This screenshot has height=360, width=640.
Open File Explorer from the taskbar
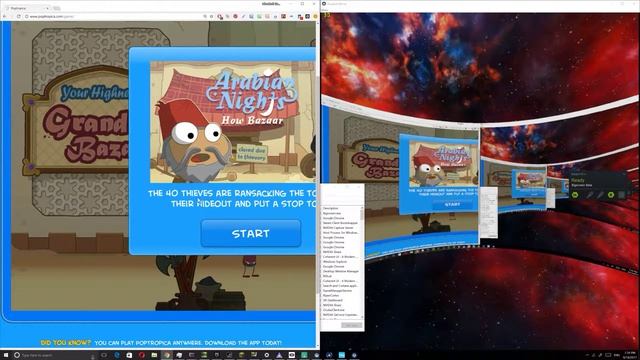154,355
